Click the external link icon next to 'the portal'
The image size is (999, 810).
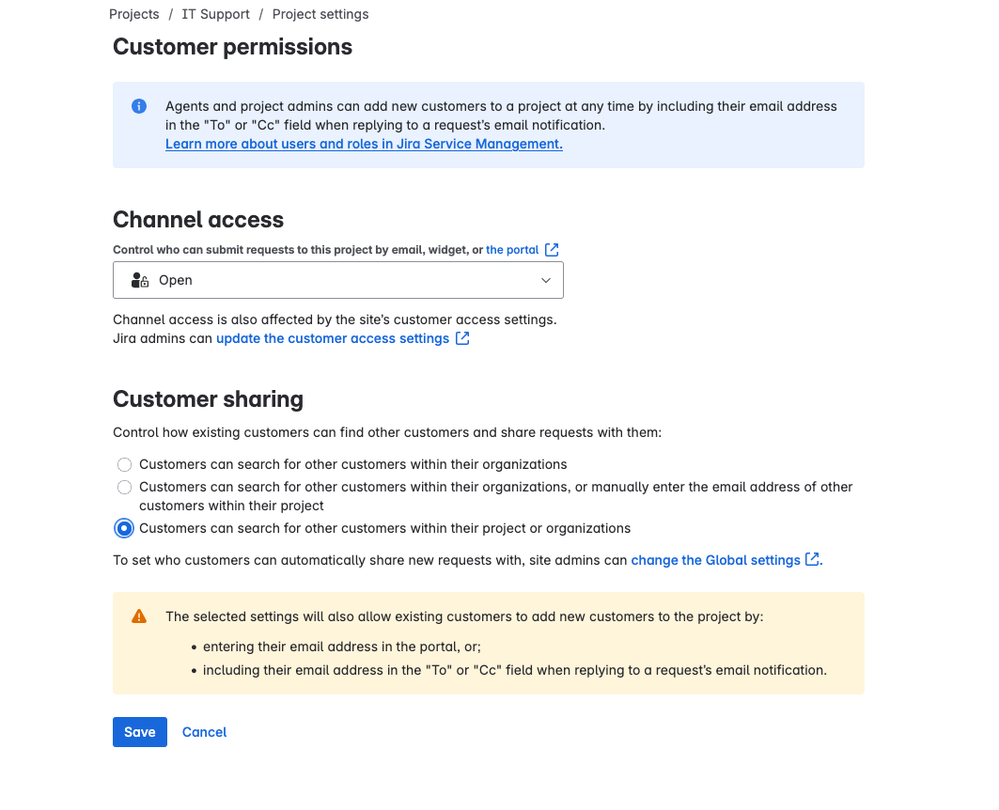554,249
